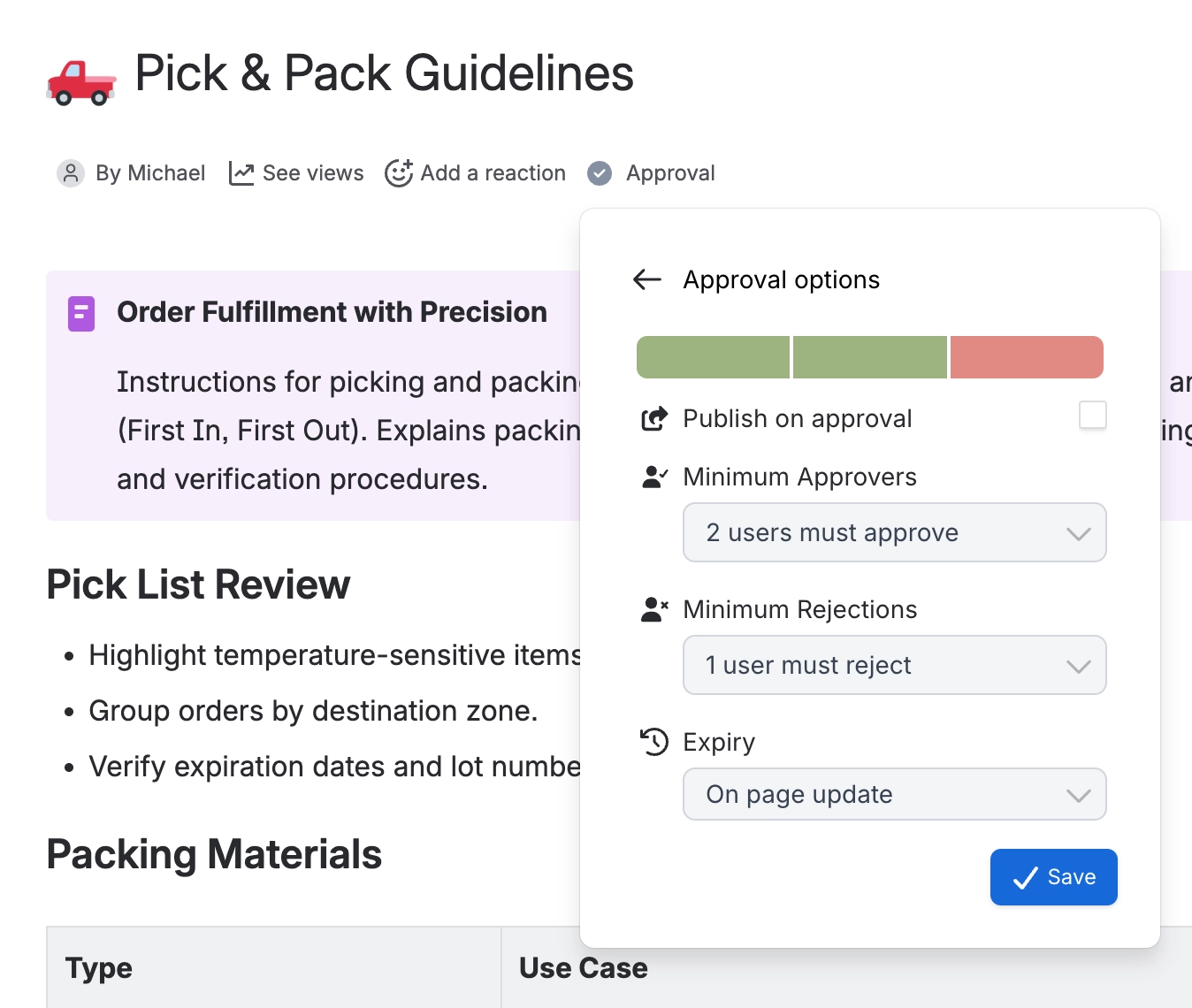Expand the Expiry 'On page update' dropdown
Image resolution: width=1192 pixels, height=1008 pixels.
(894, 794)
